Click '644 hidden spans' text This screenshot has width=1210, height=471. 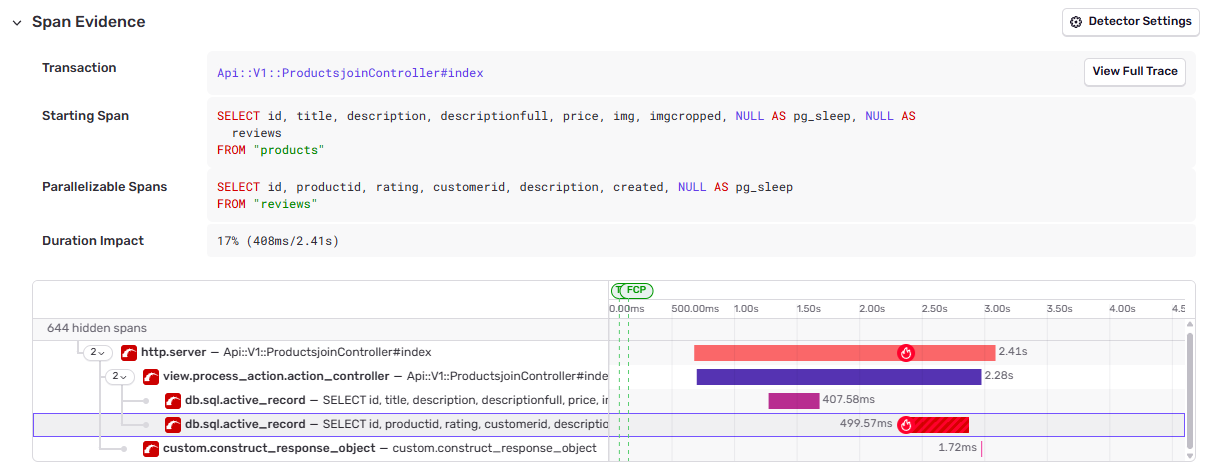[97, 328]
